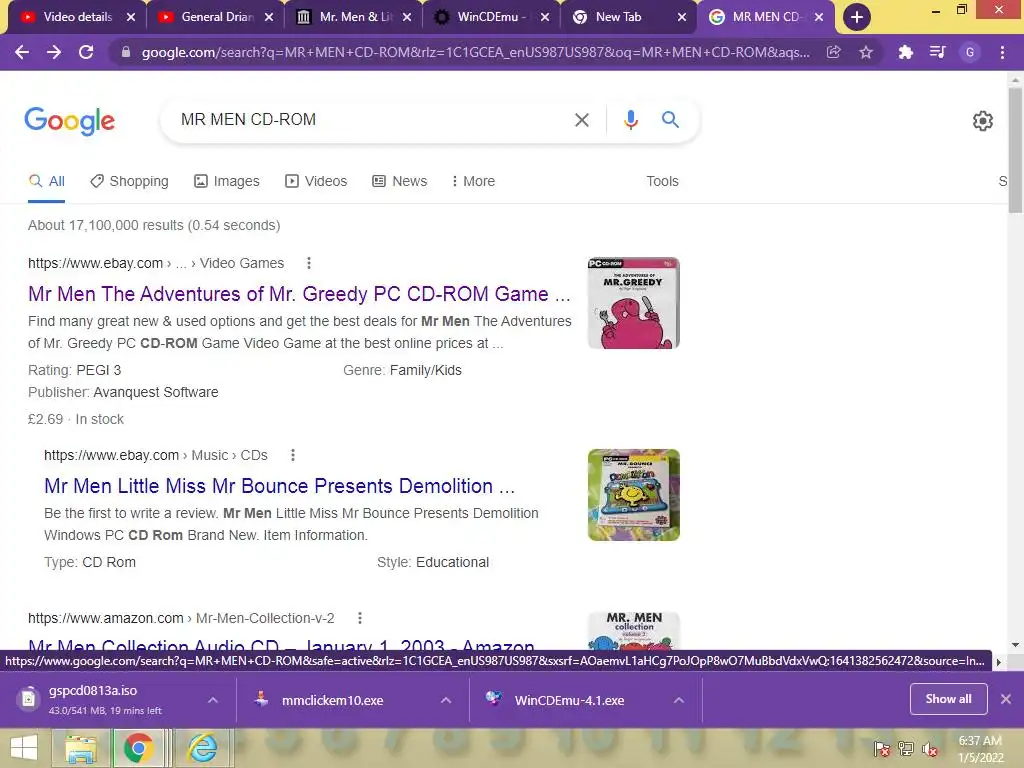Expand options for gspcd0813a.iso download

(x=213, y=700)
